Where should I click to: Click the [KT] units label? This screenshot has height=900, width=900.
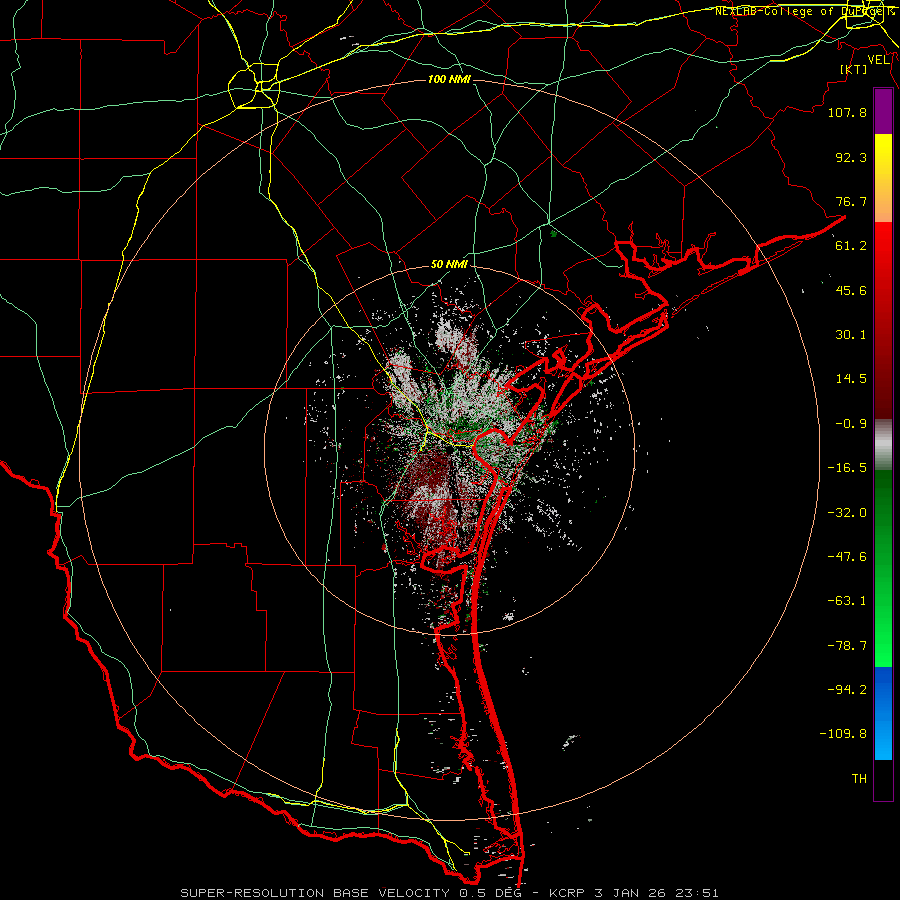854,69
